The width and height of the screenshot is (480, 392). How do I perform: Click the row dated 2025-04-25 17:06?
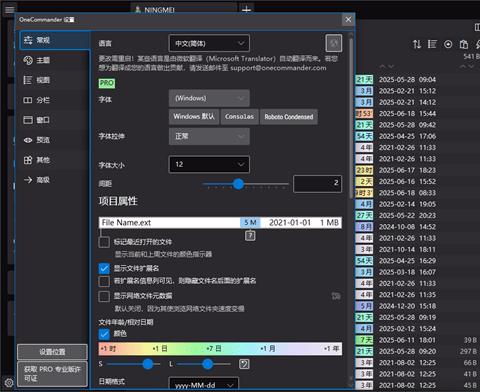[x=417, y=136]
